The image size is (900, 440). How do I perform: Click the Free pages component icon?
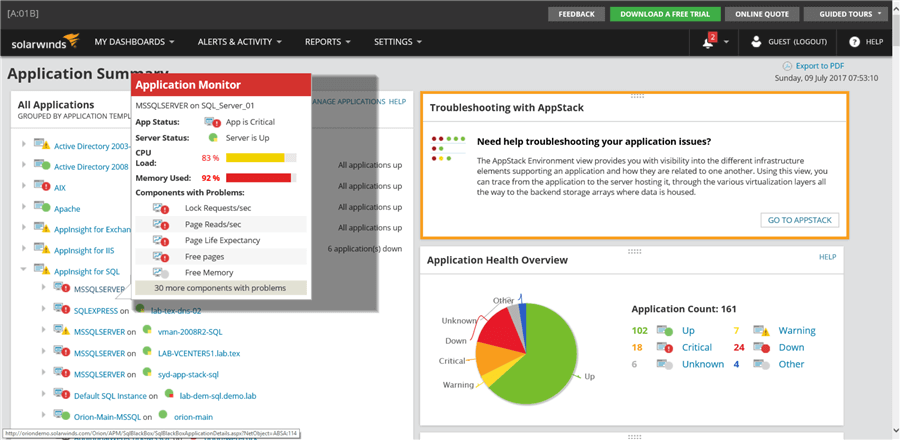coord(161,256)
